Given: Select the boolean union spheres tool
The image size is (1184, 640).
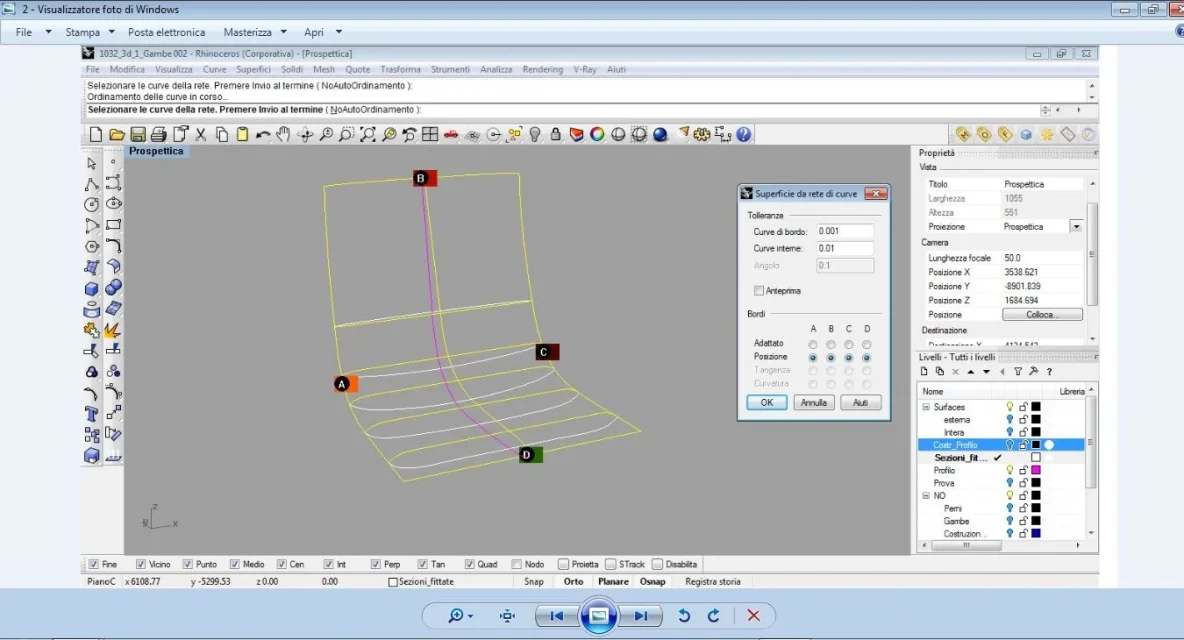Looking at the screenshot, I should tap(113, 288).
